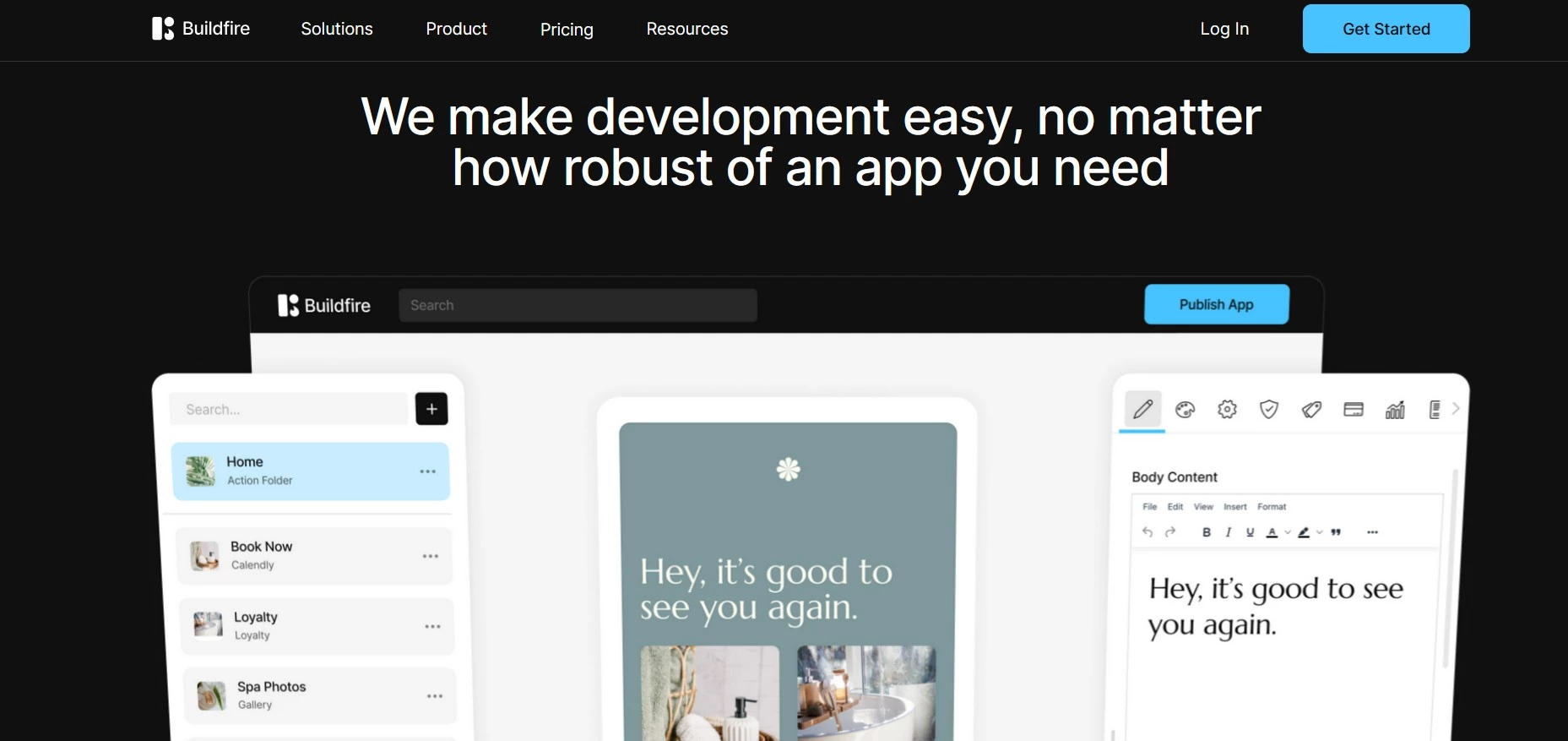
Task: Open the editor toolbar more options ellipsis
Action: pos(1373,532)
